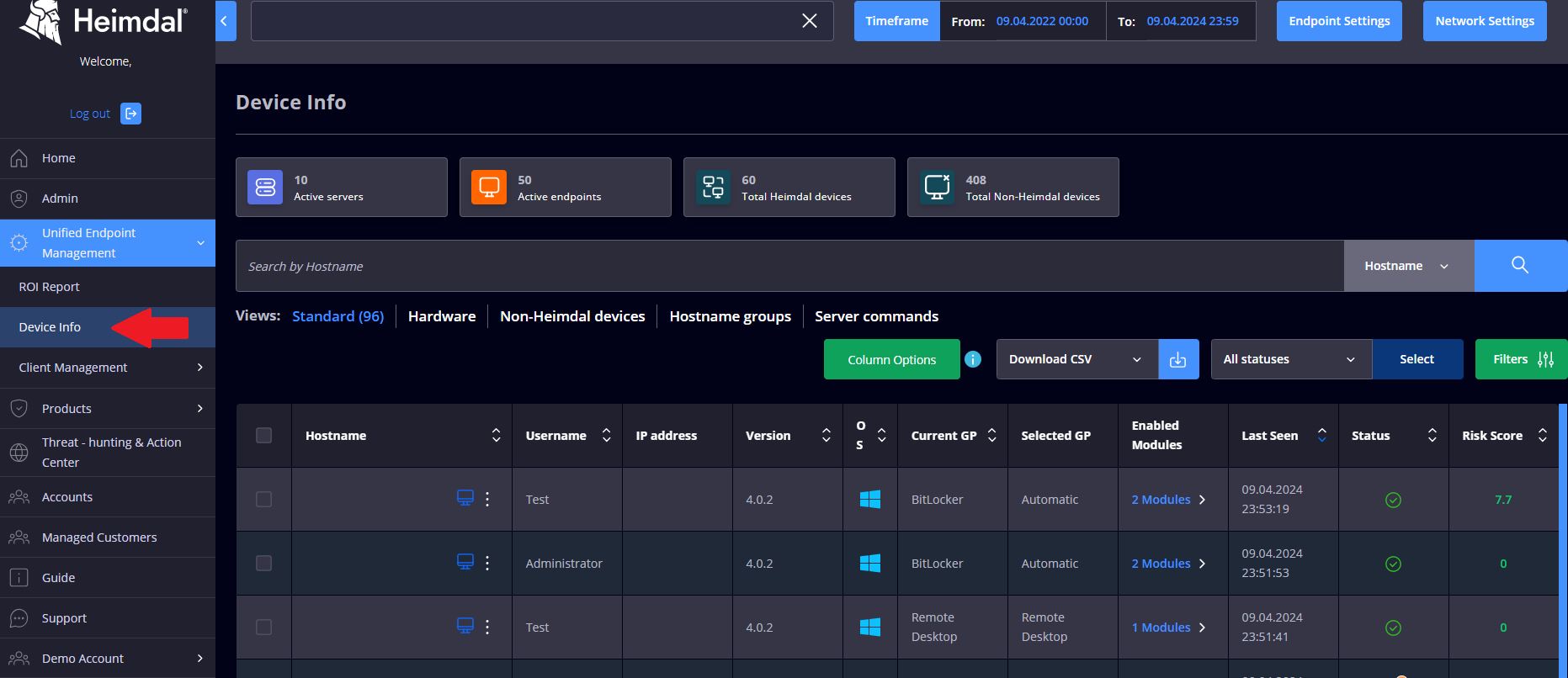Image resolution: width=1568 pixels, height=678 pixels.
Task: Open Device Info in sidebar
Action: tap(108, 327)
